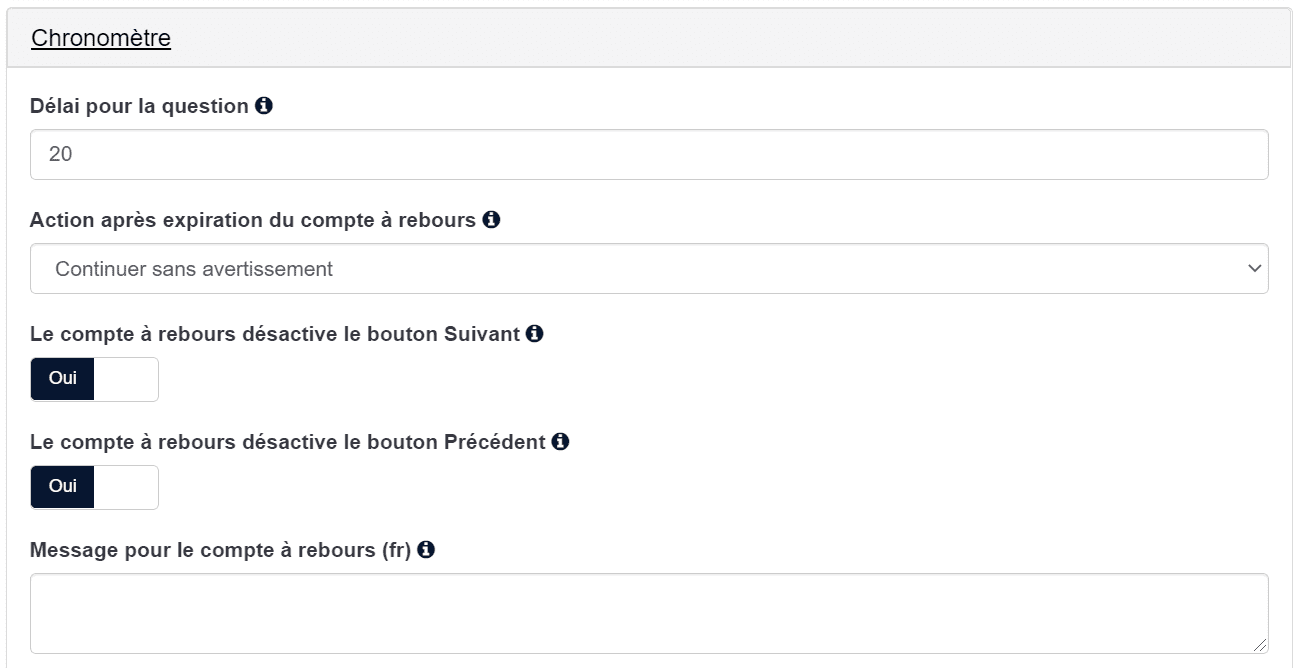
Task: Select the Oui side of the Suivant toggle
Action: [x=62, y=379]
